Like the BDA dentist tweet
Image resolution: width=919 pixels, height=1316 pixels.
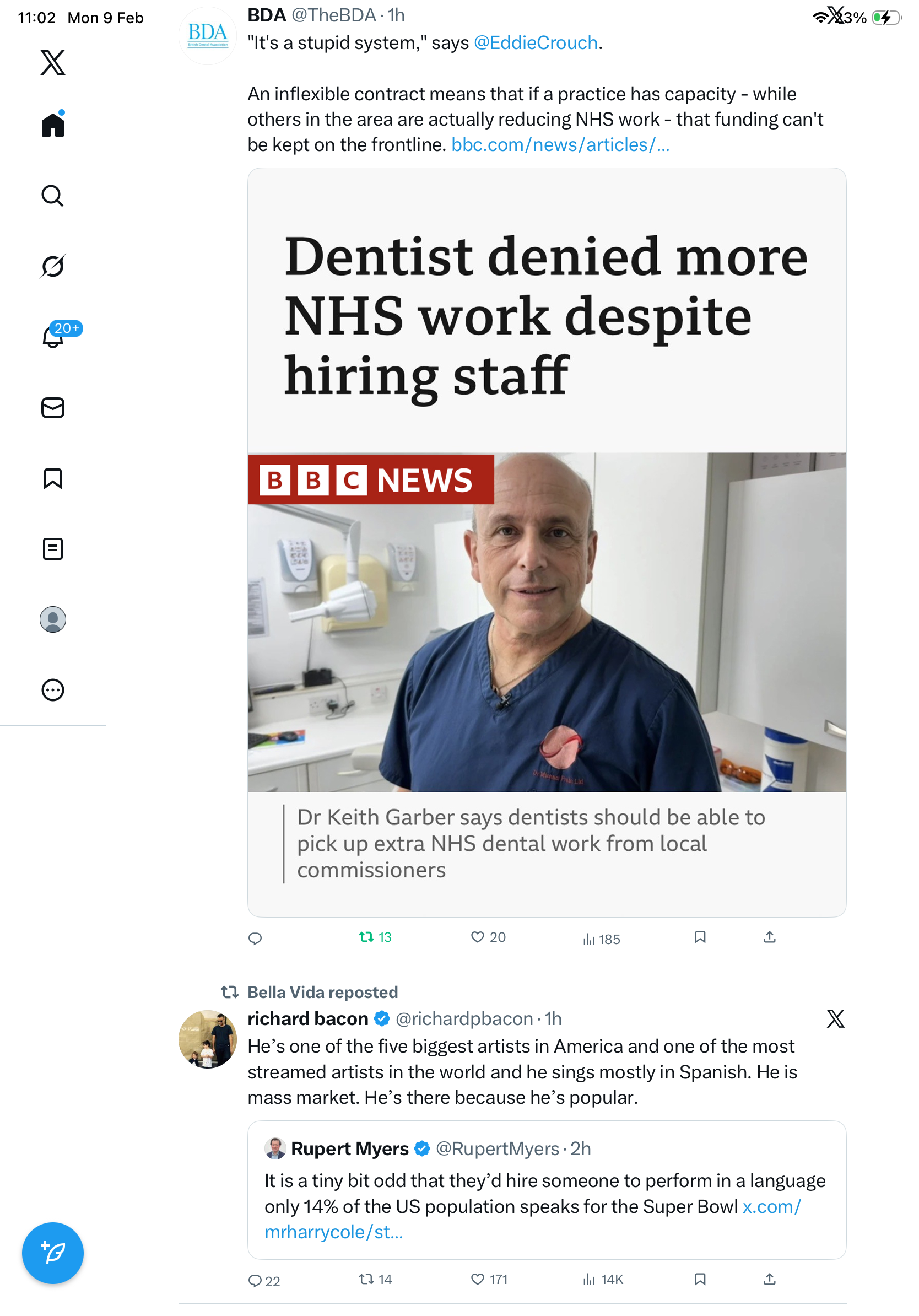pyautogui.click(x=488, y=937)
